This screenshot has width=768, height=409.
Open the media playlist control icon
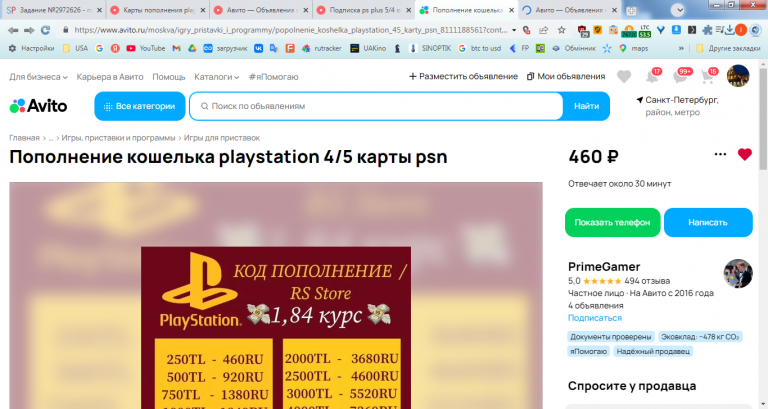719,30
